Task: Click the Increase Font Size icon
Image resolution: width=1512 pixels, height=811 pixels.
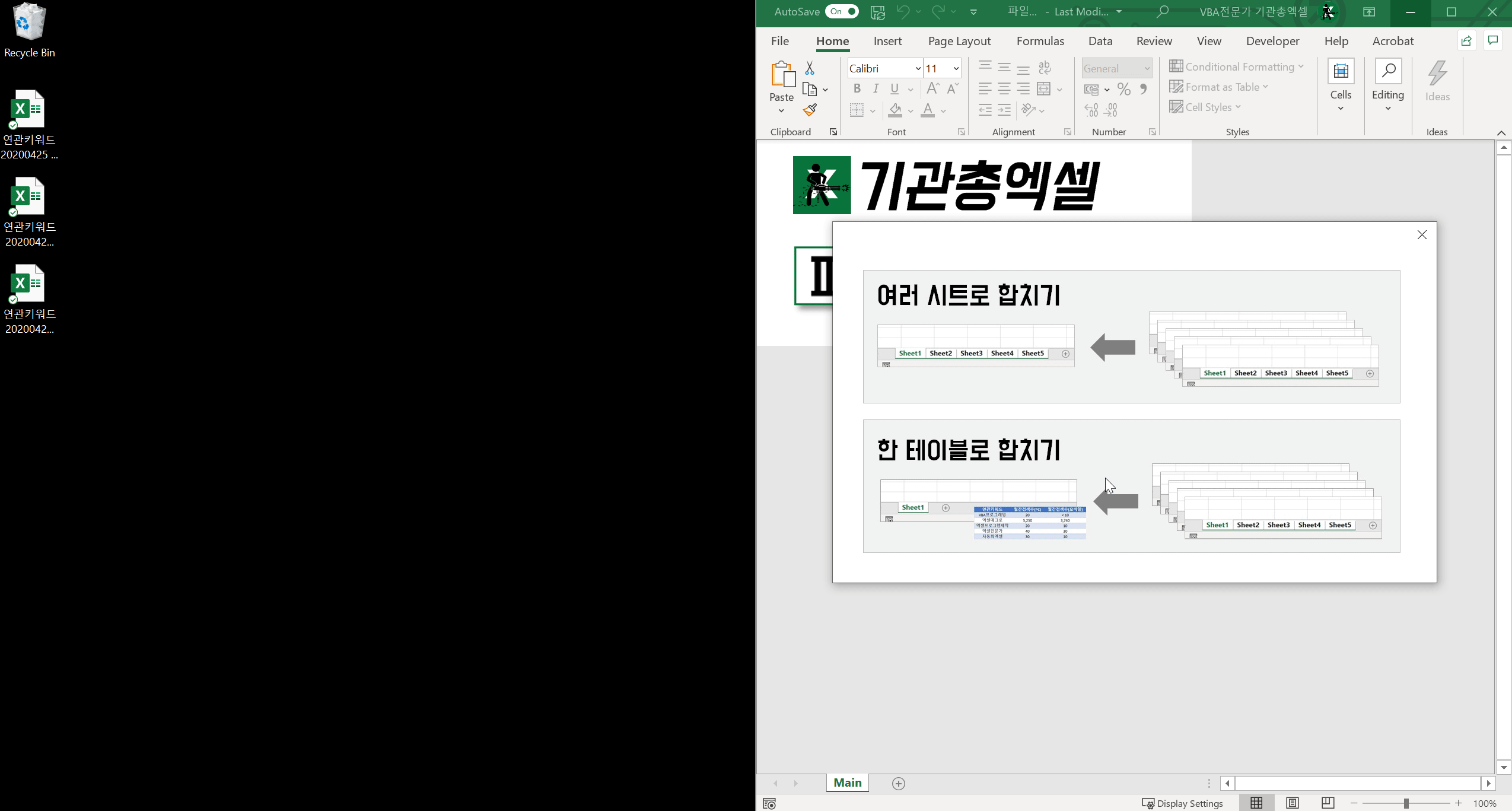Action: coord(932,89)
